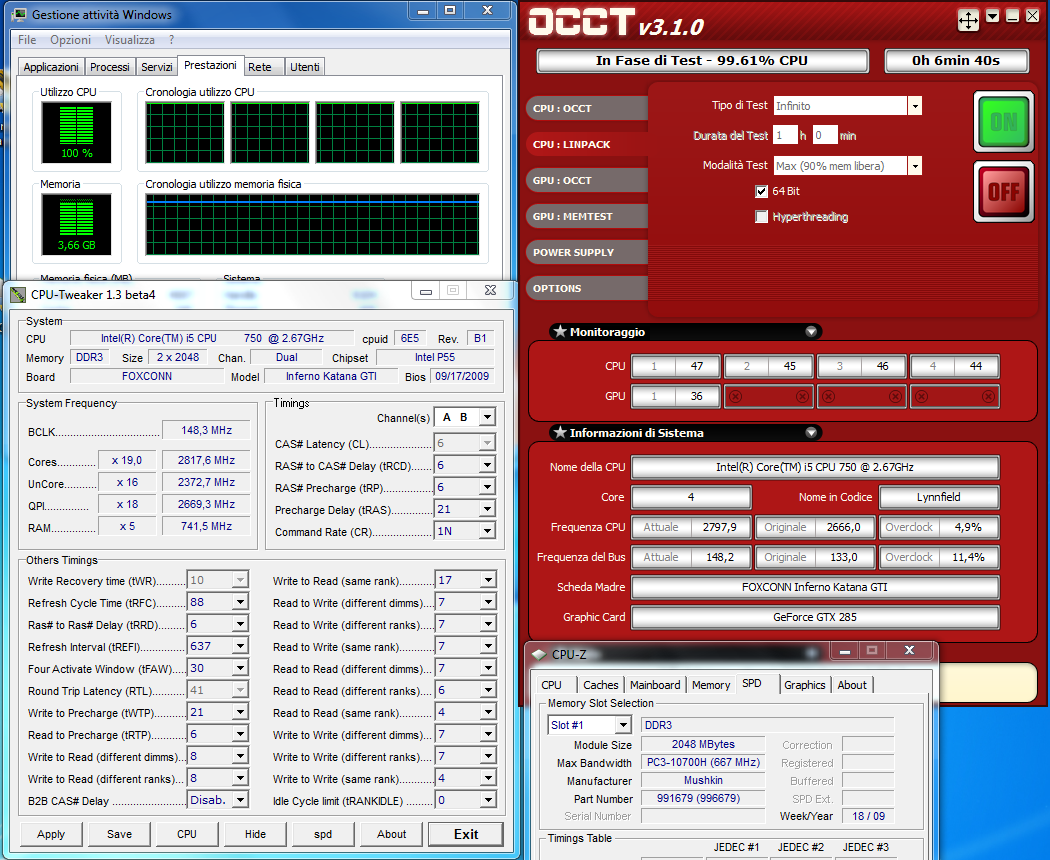Click the star icon beside Monitoraggio
The width and height of the screenshot is (1050, 860).
(x=560, y=332)
